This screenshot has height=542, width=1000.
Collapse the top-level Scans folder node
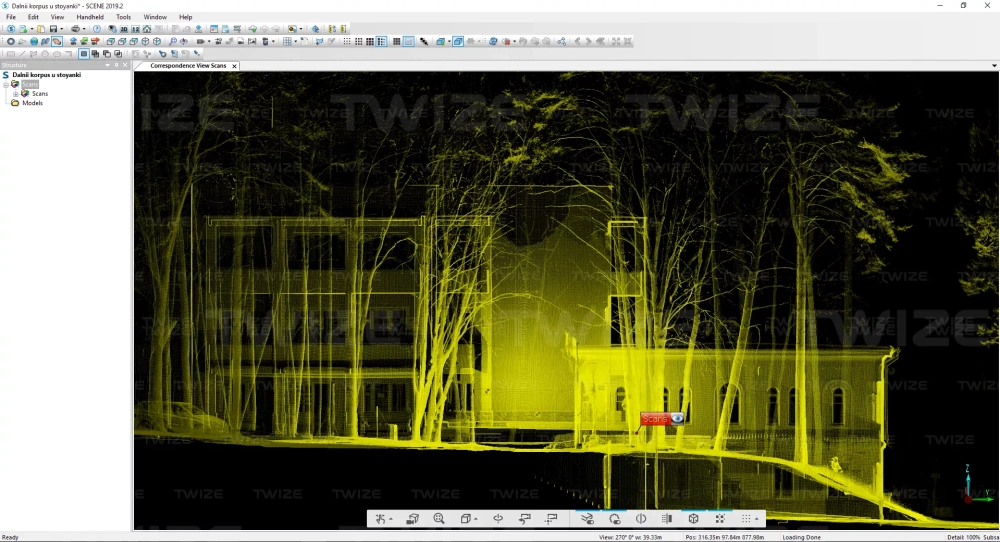coord(6,85)
